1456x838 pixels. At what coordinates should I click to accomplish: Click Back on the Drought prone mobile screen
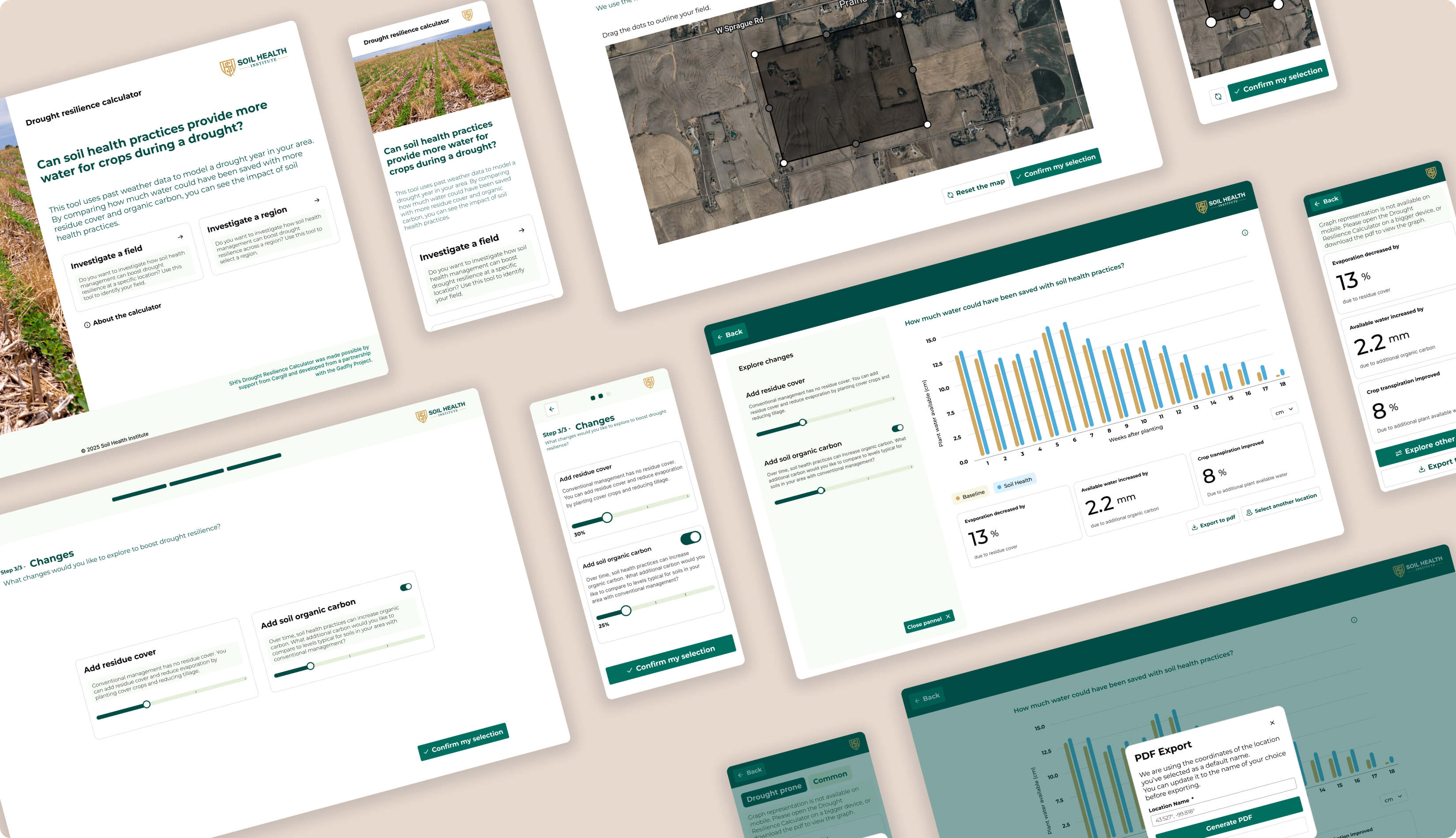click(750, 772)
